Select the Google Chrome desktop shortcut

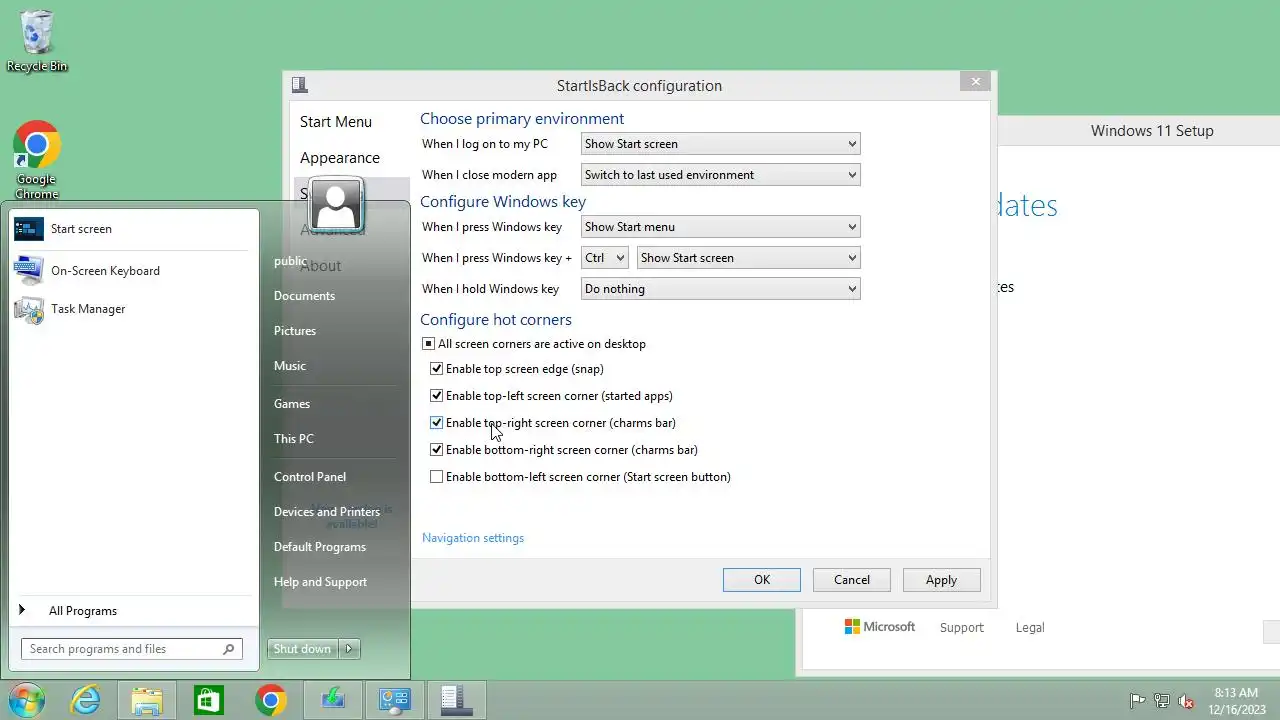(x=37, y=161)
